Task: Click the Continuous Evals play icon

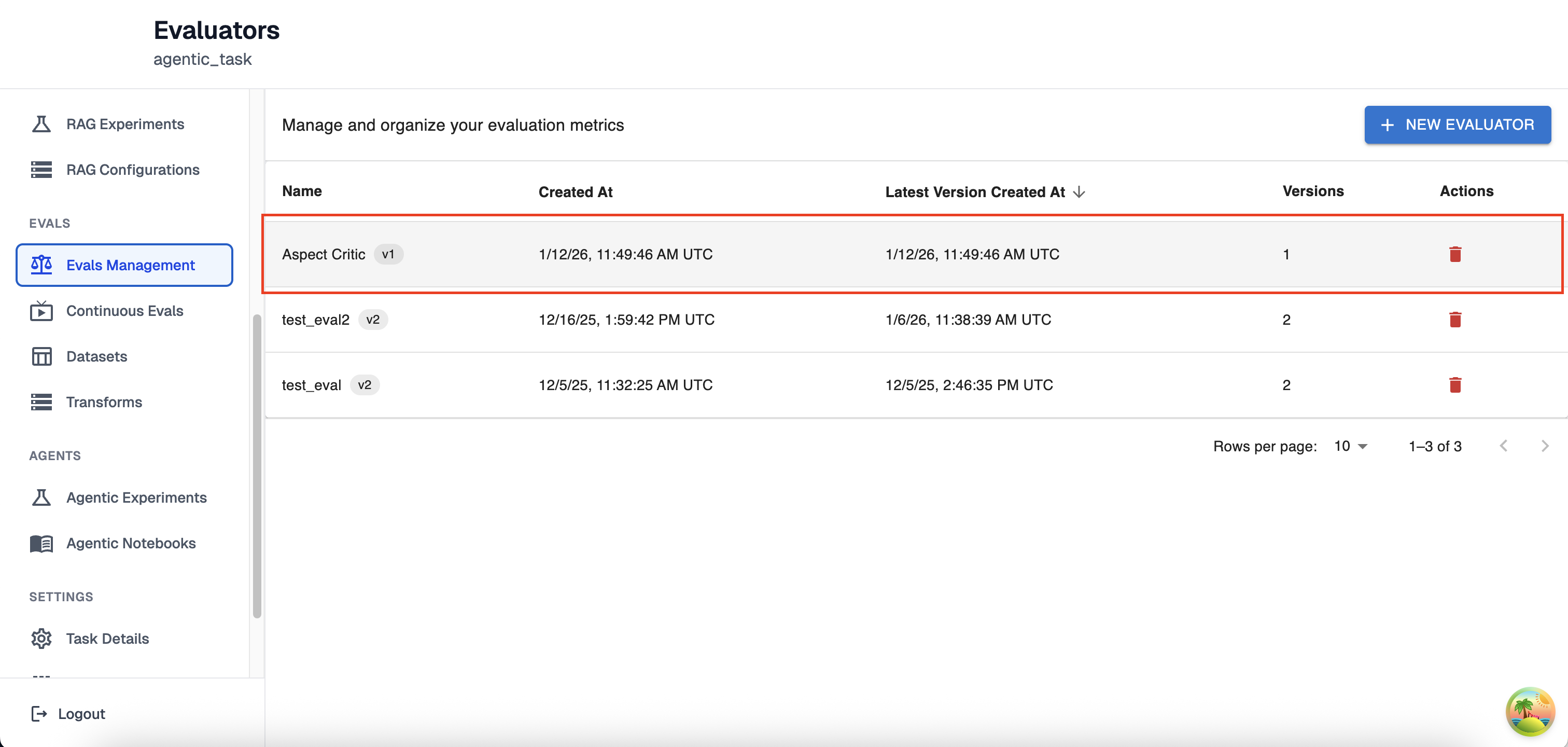Action: [41, 311]
